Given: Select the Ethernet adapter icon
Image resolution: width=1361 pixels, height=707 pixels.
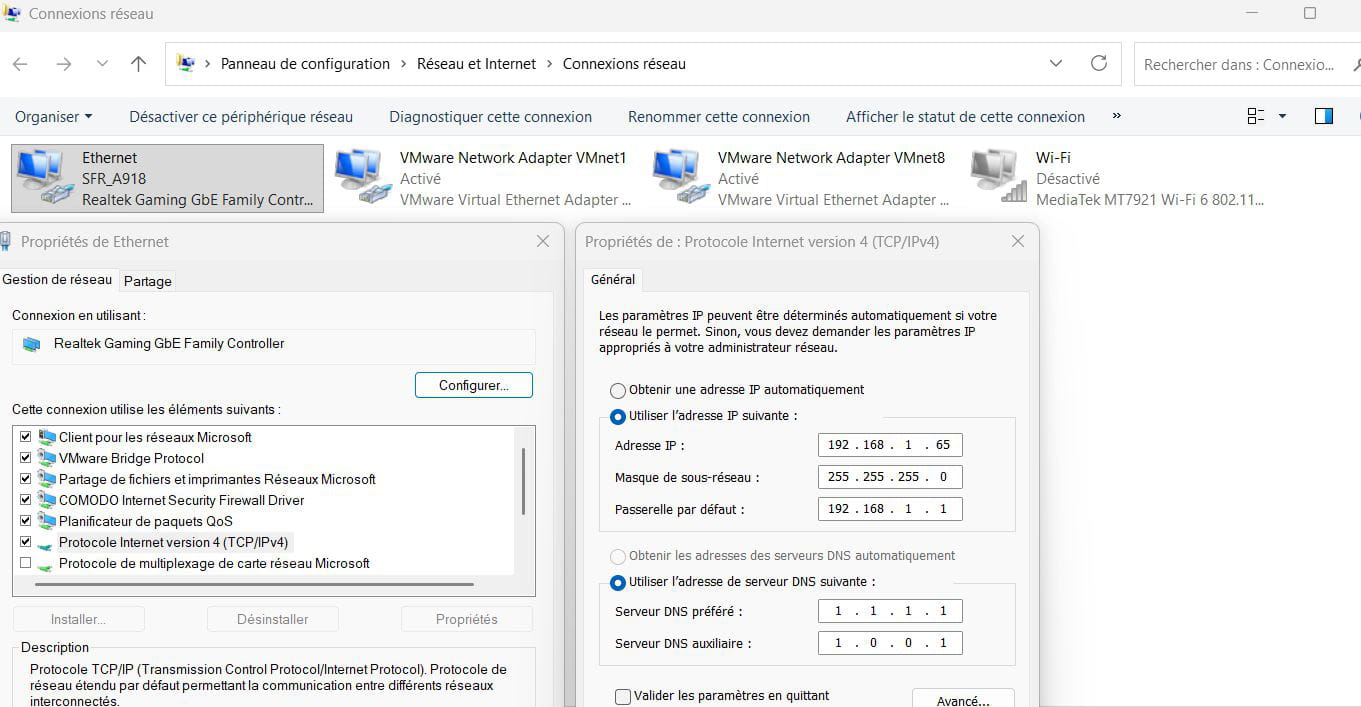Looking at the screenshot, I should 40,178.
